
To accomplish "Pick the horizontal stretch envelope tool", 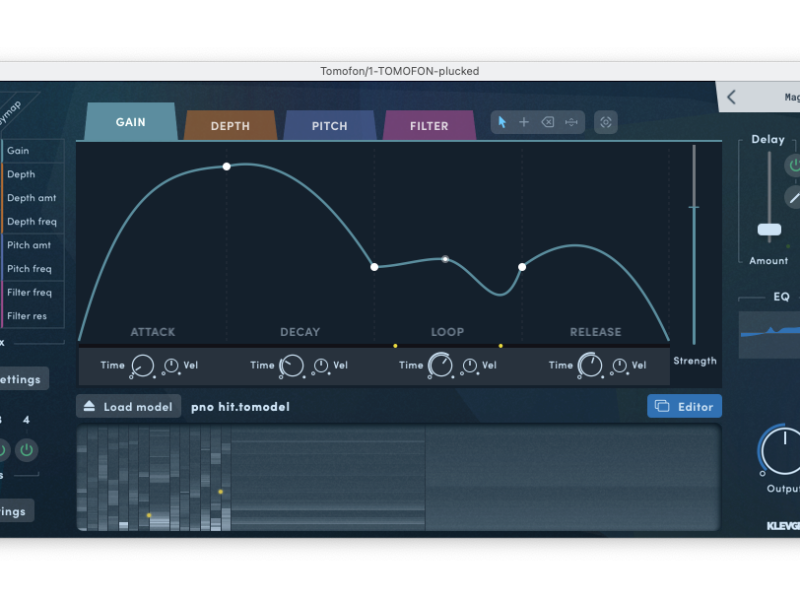I will tap(571, 122).
